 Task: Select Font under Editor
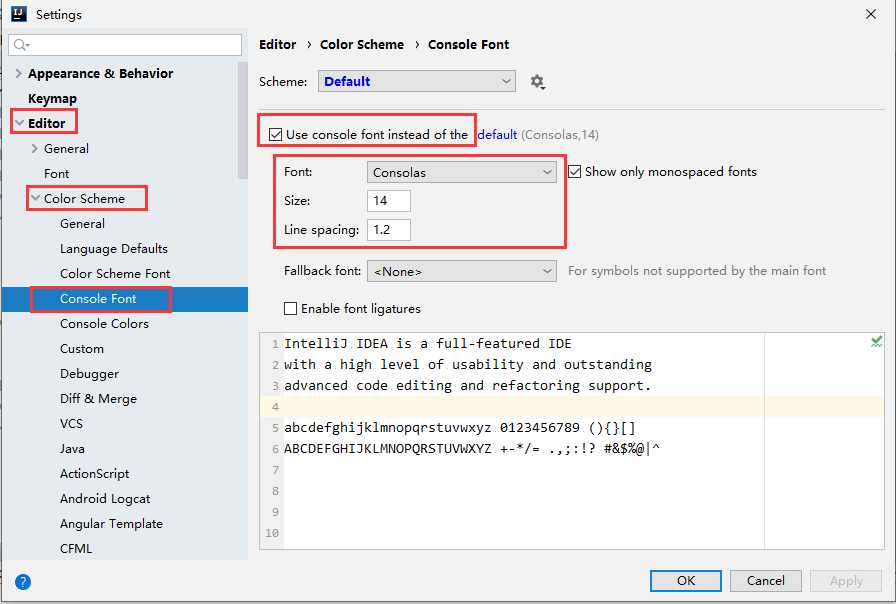tap(57, 173)
